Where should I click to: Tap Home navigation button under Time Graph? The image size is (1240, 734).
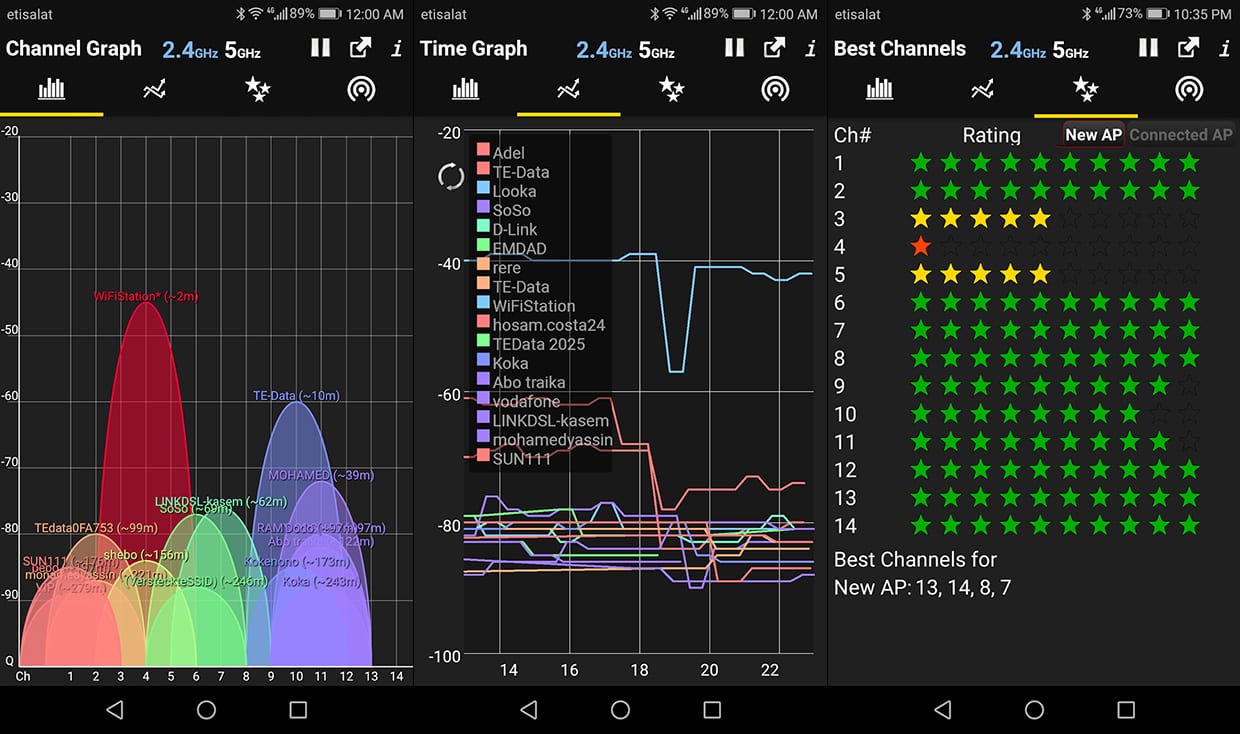[x=620, y=710]
